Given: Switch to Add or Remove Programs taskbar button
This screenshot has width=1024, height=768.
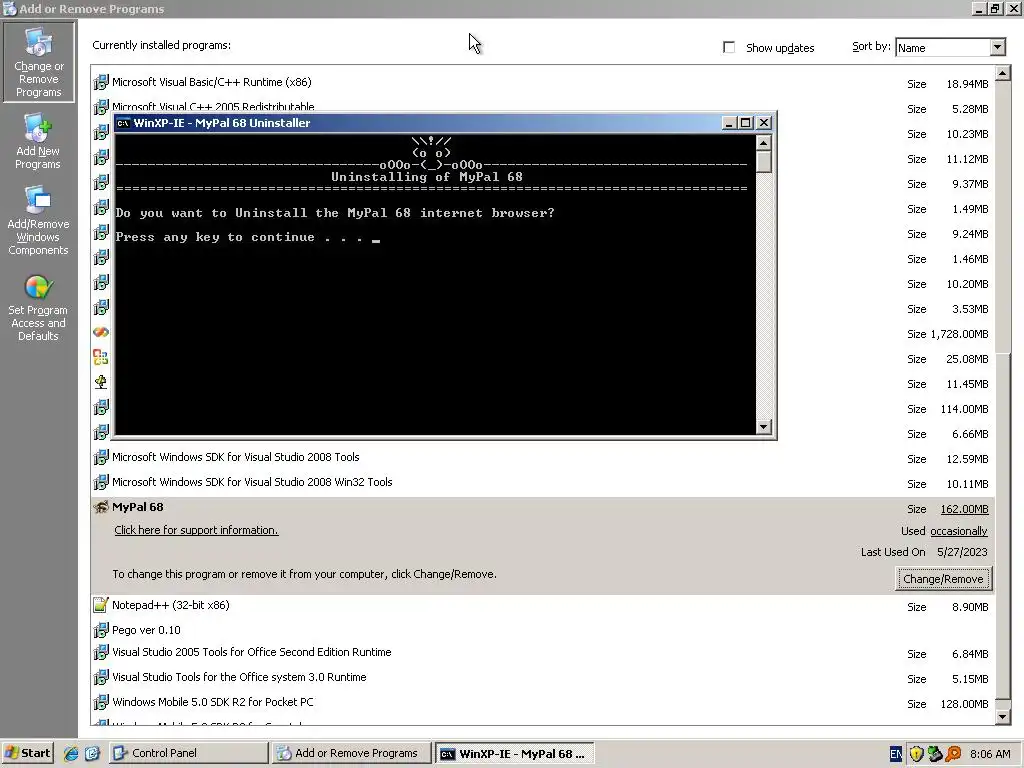Looking at the screenshot, I should click(352, 753).
